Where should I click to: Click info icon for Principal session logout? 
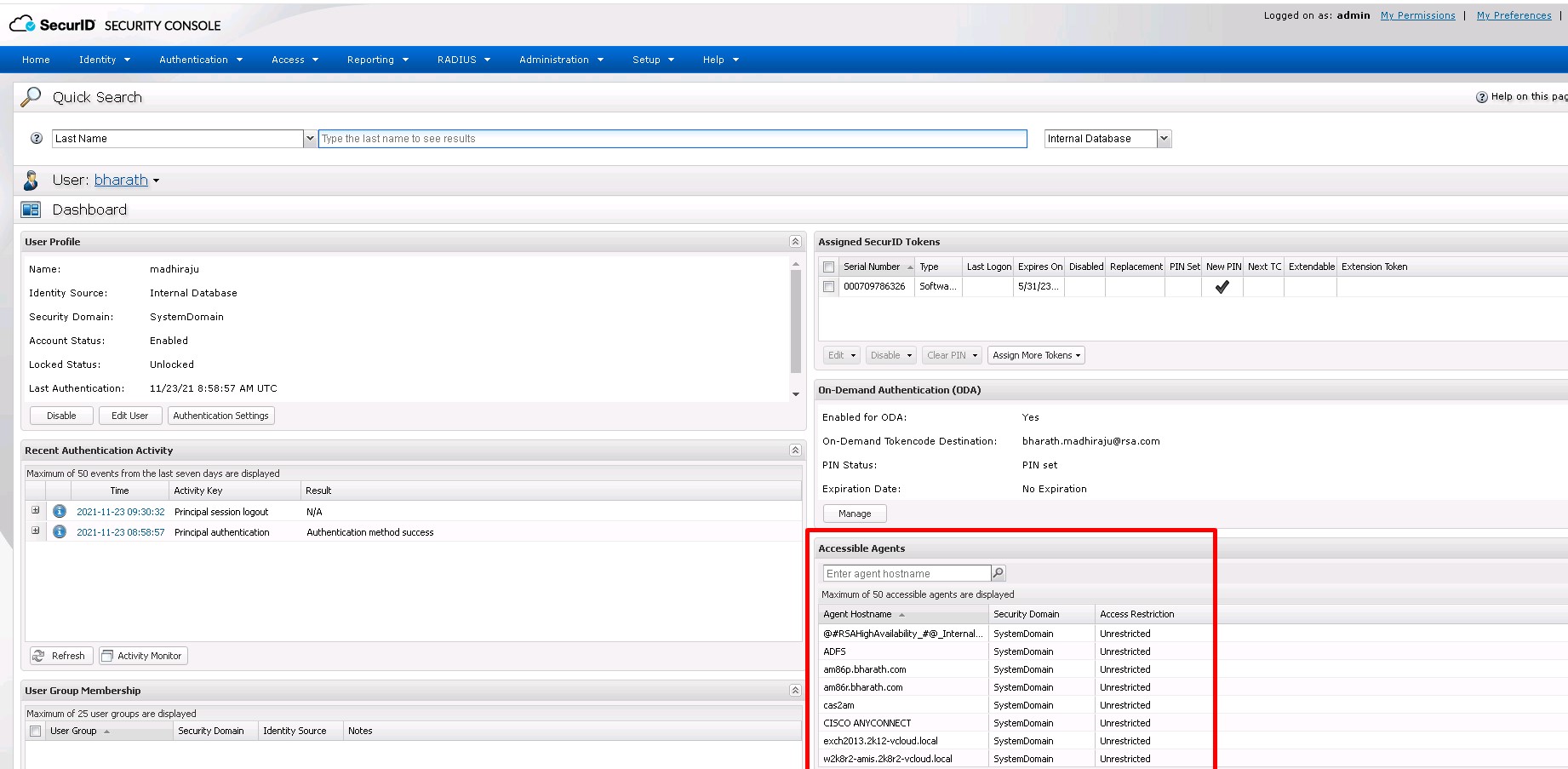60,512
